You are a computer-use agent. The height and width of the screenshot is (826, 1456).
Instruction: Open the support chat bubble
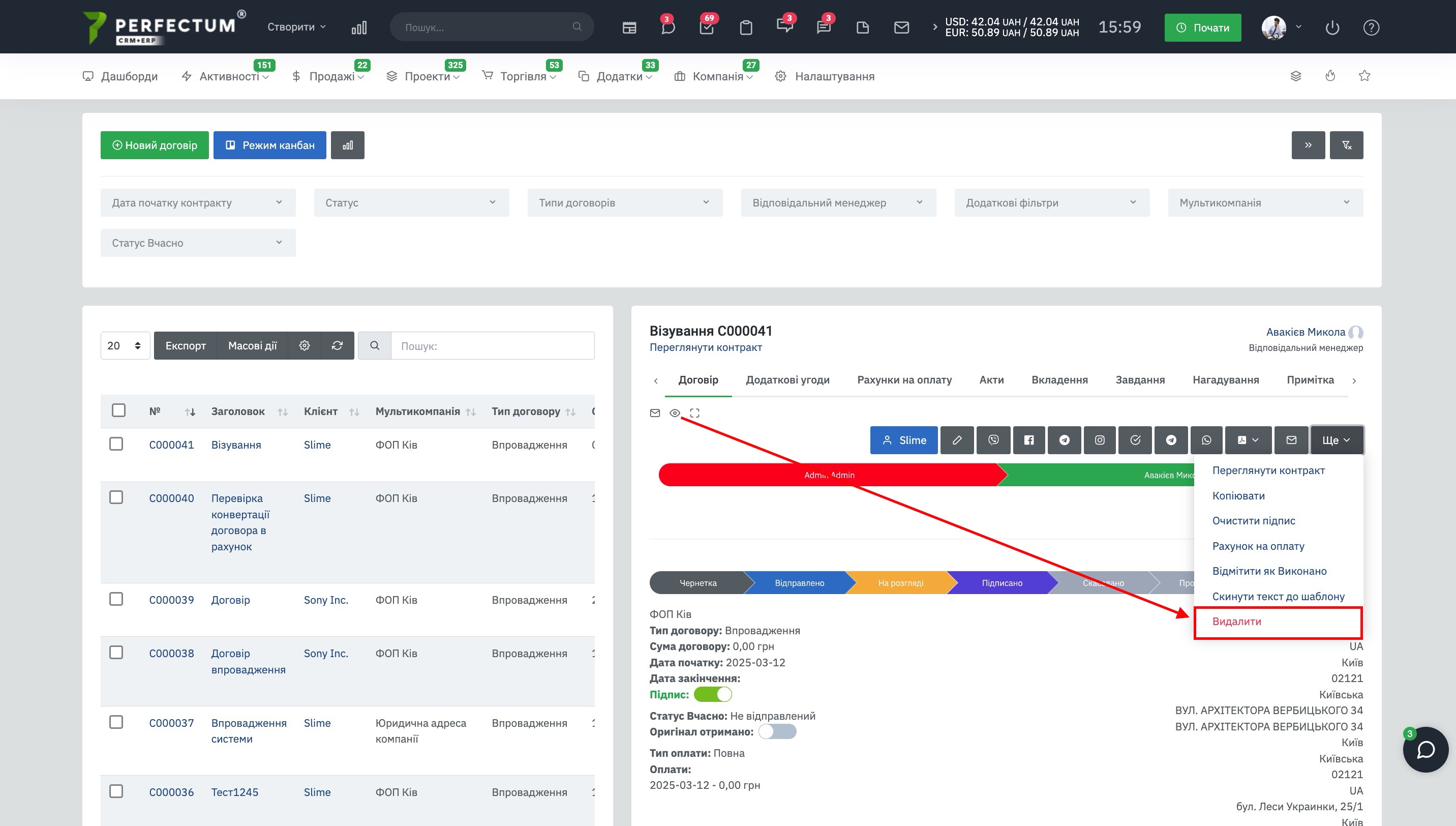point(1425,749)
